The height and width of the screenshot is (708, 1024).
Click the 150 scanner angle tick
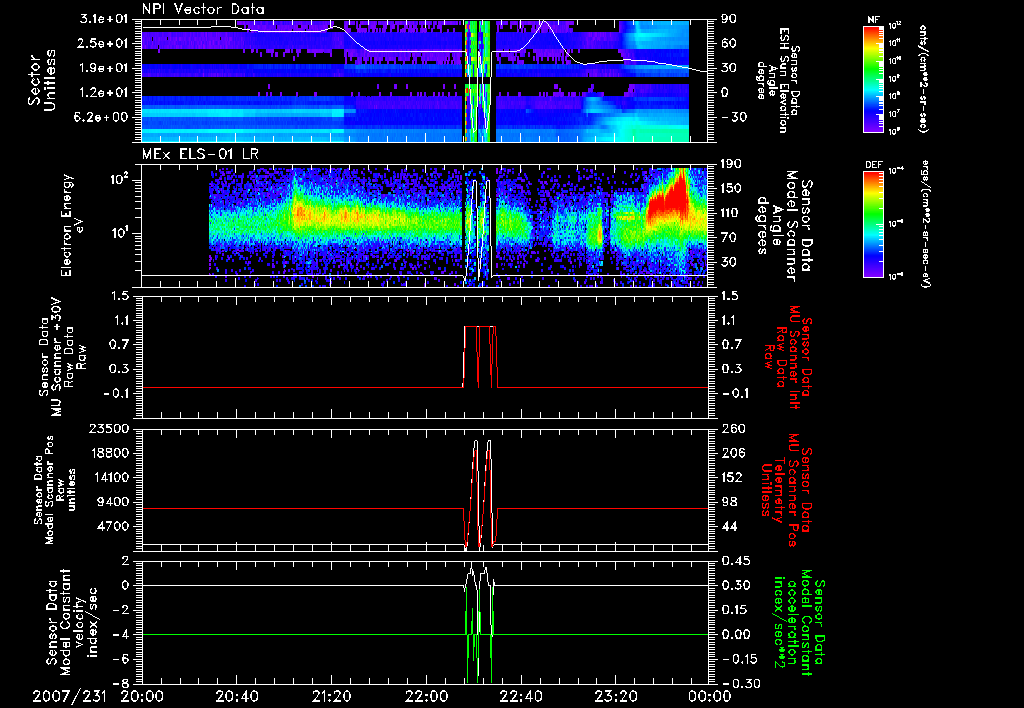coord(731,189)
